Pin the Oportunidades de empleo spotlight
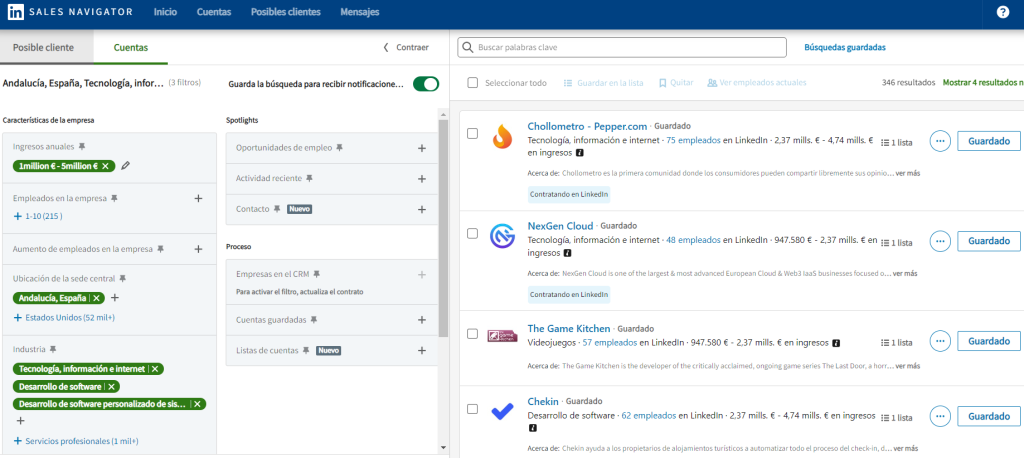 click(x=339, y=148)
